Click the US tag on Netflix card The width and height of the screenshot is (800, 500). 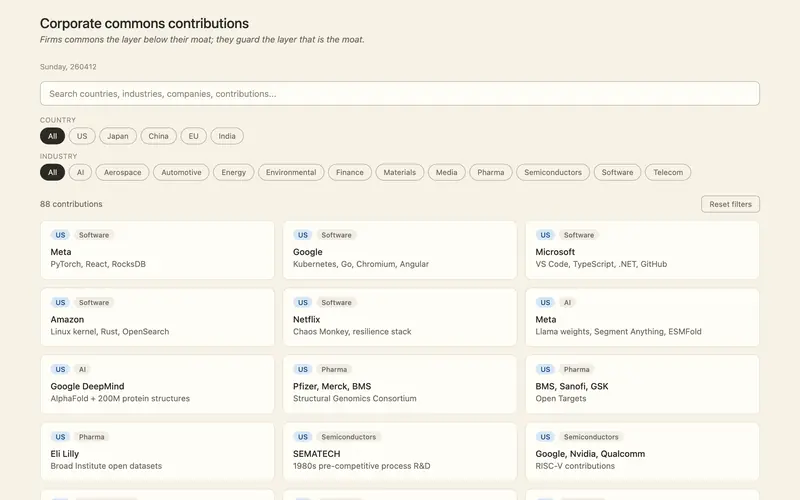(303, 303)
